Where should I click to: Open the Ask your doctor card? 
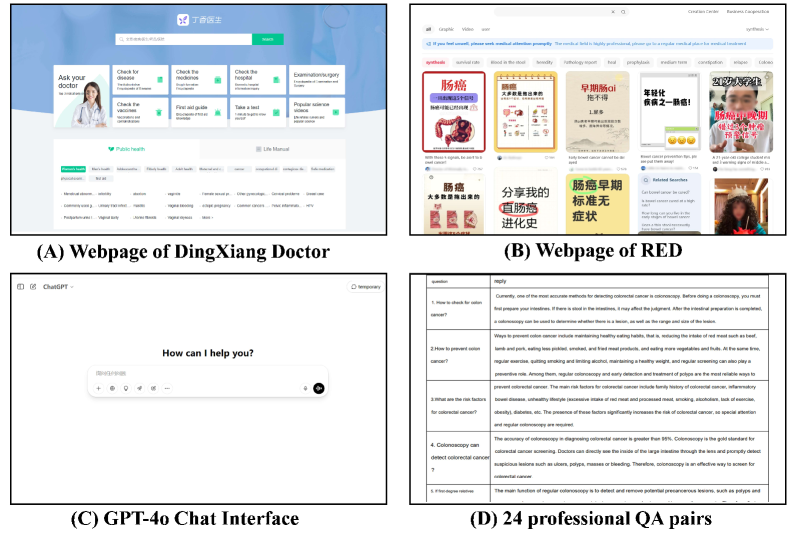coord(81,96)
